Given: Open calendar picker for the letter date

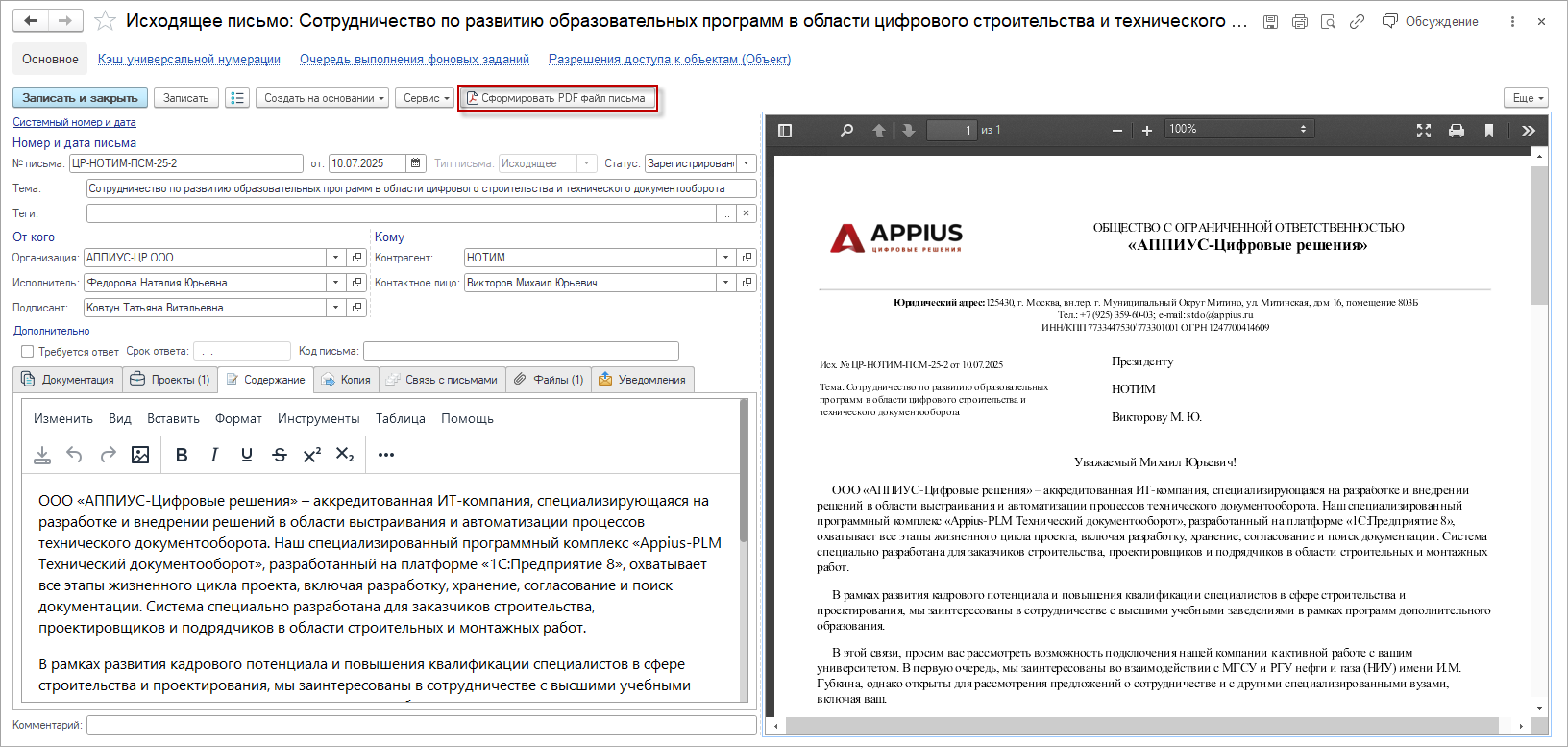Looking at the screenshot, I should click(415, 163).
